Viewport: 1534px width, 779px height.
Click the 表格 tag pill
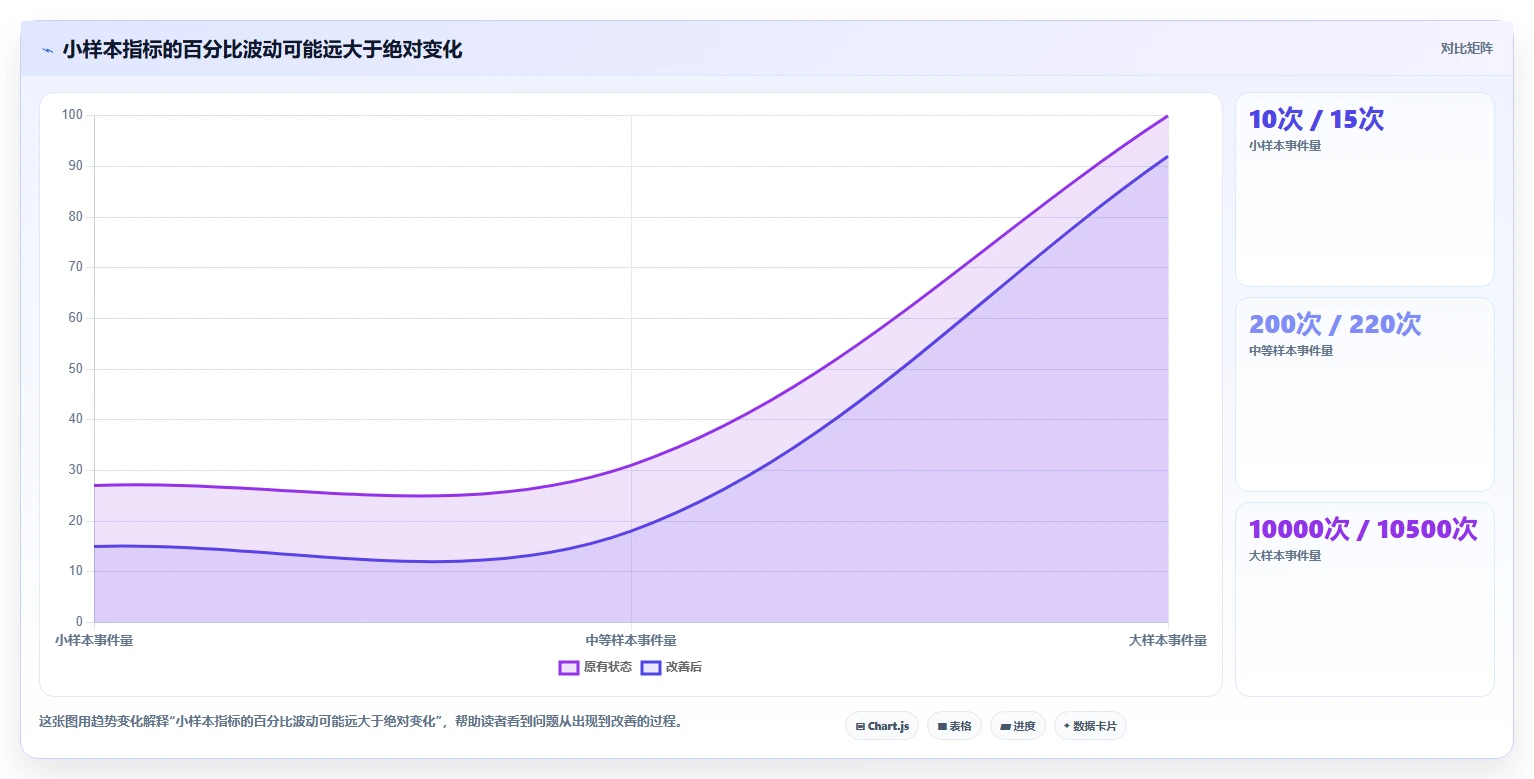[x=954, y=726]
